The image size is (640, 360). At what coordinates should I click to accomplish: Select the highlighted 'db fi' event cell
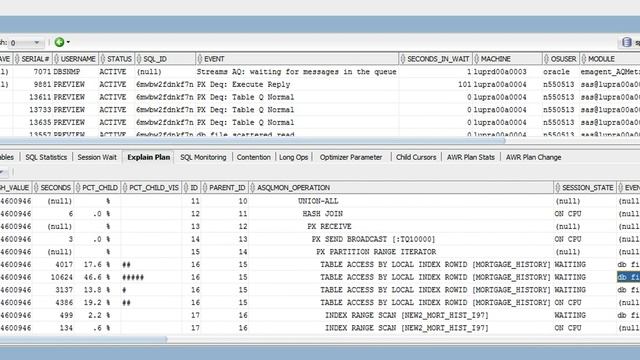(628, 277)
